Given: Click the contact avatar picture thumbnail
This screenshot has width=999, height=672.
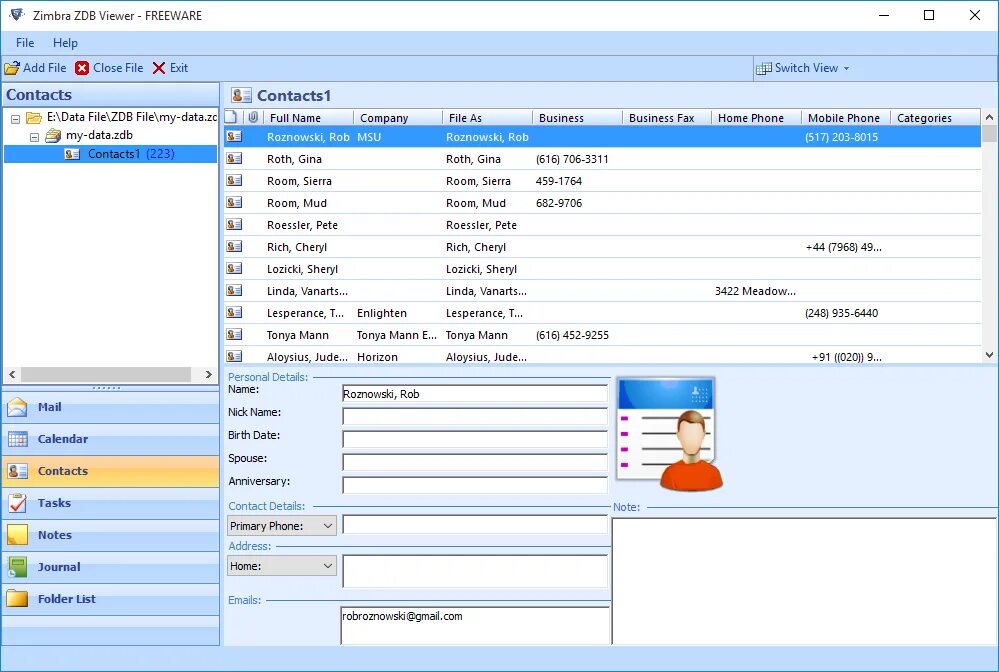Looking at the screenshot, I should pyautogui.click(x=670, y=434).
